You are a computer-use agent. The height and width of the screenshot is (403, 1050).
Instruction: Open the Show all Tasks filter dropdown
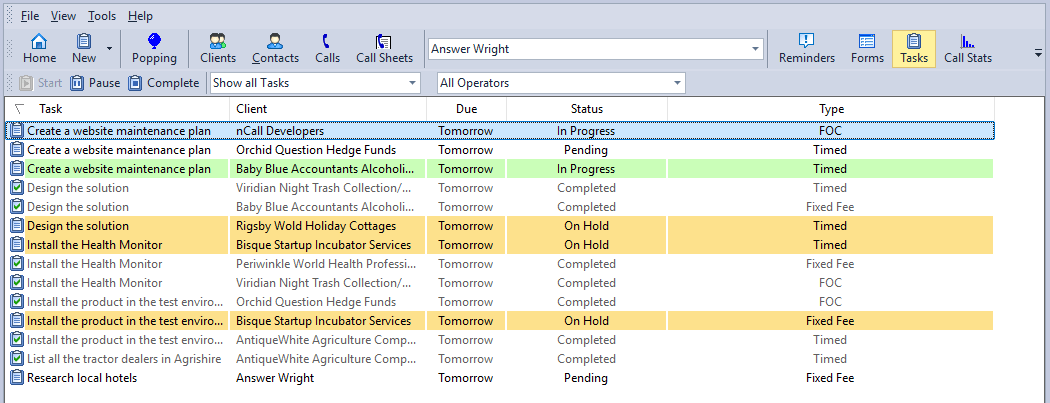pos(315,83)
